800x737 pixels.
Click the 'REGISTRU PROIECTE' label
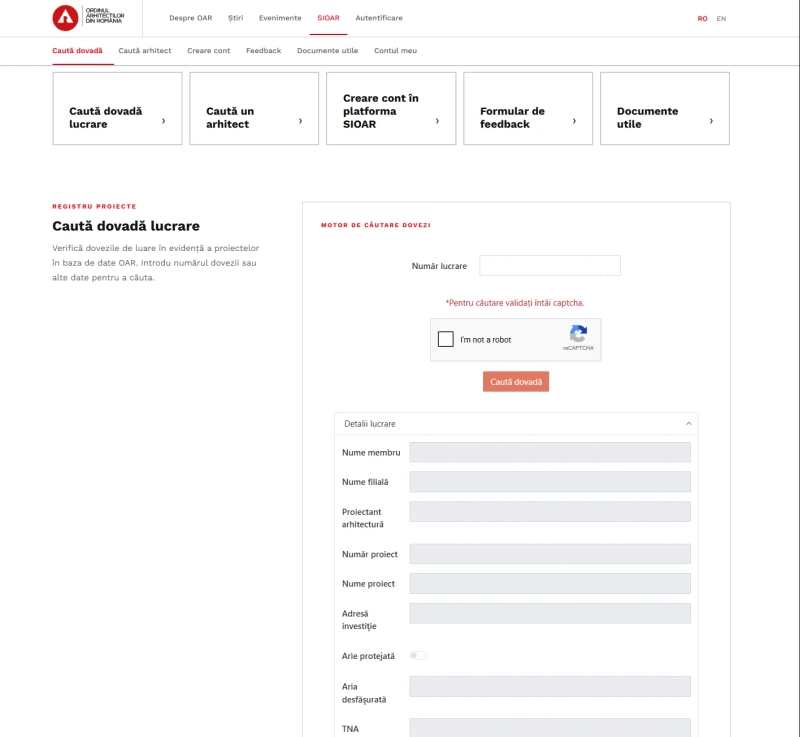(x=94, y=207)
